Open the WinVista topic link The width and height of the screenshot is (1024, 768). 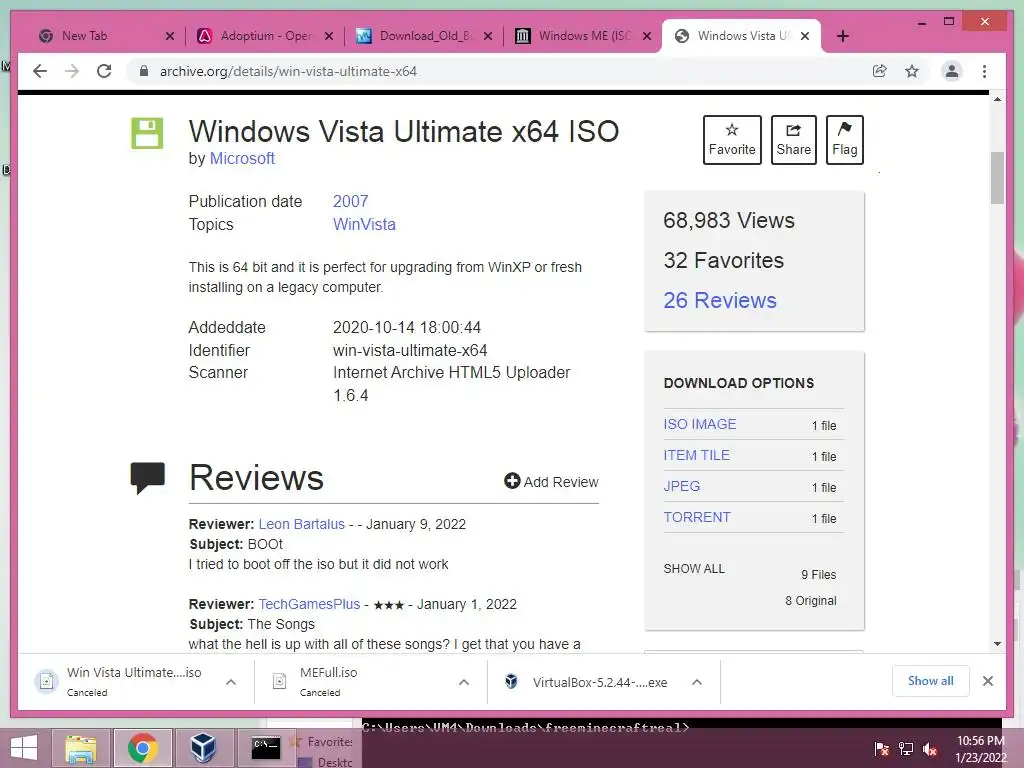364,225
